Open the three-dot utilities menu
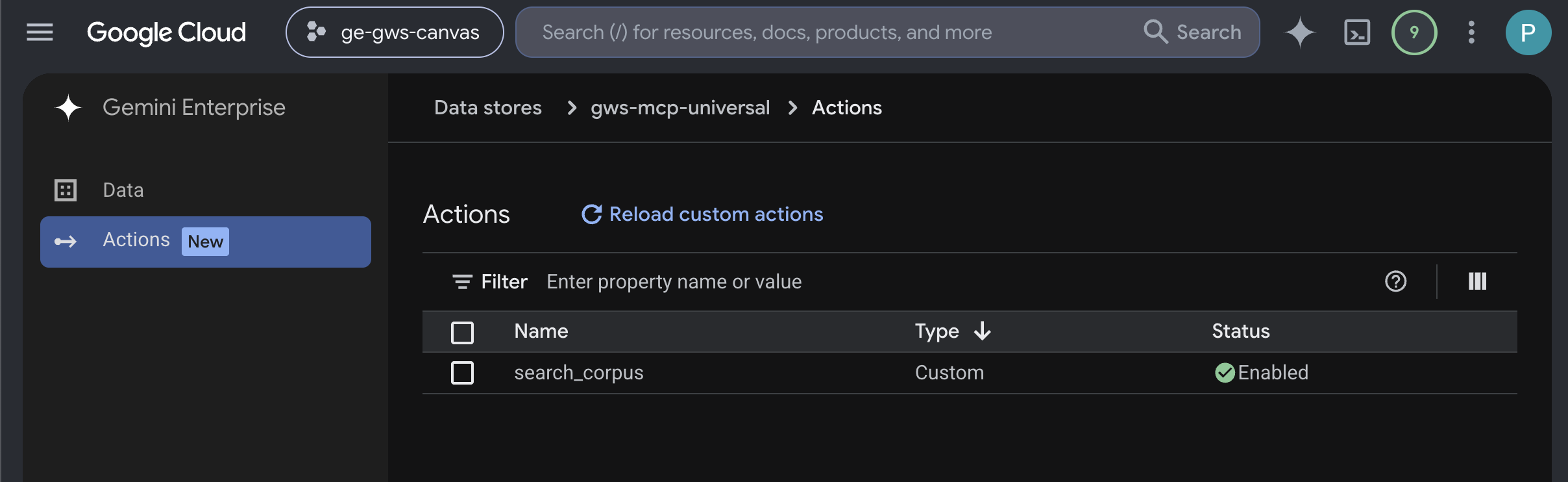 pos(1471,32)
